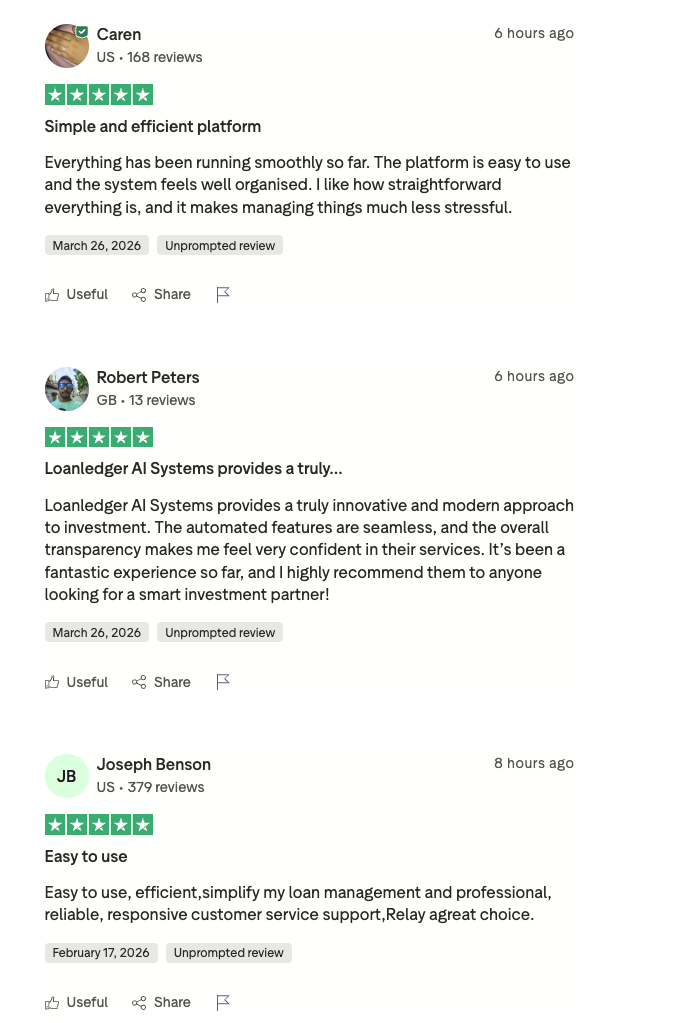This screenshot has width=689, height=1023.
Task: Open Caren's reviewer profile name
Action: point(119,34)
